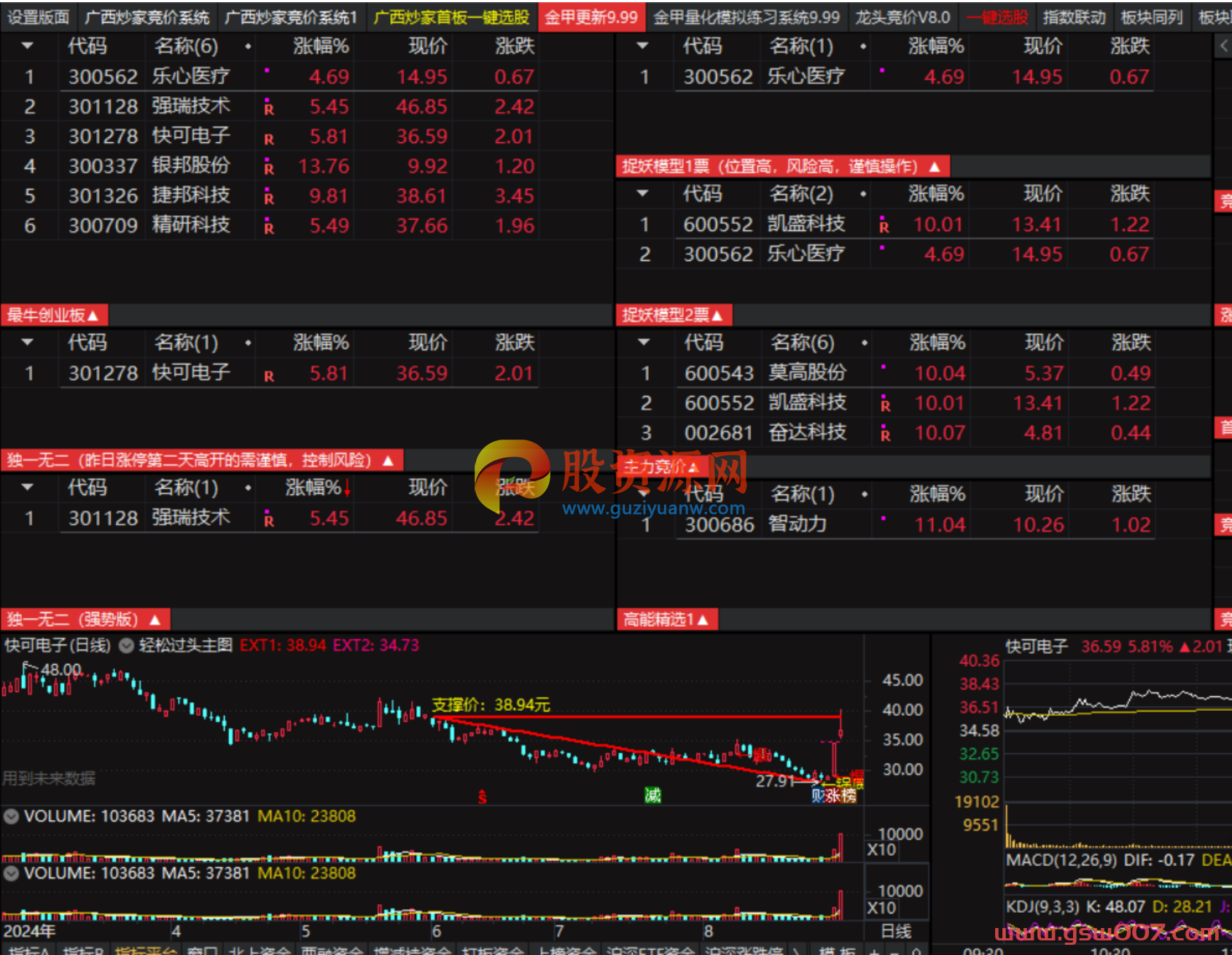Click 13.76 gain value for 银邦股份
This screenshot has width=1232, height=955.
[324, 166]
